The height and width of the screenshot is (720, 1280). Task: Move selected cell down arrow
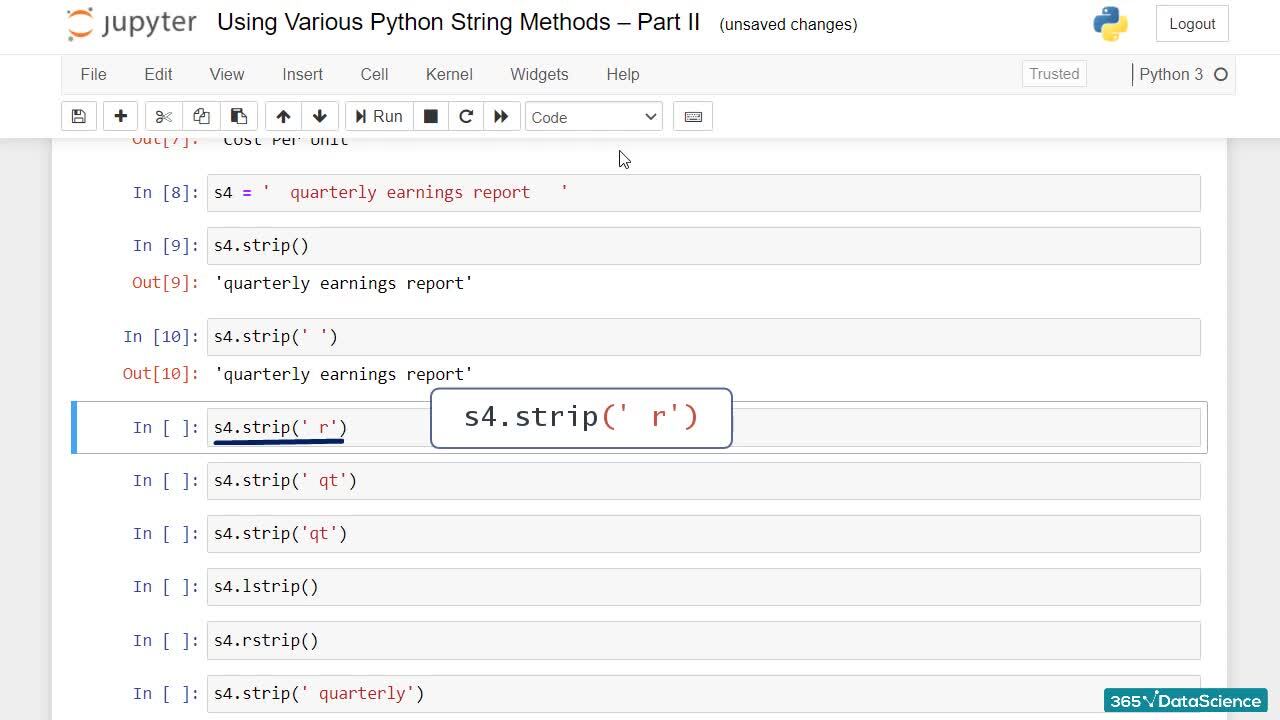point(320,117)
